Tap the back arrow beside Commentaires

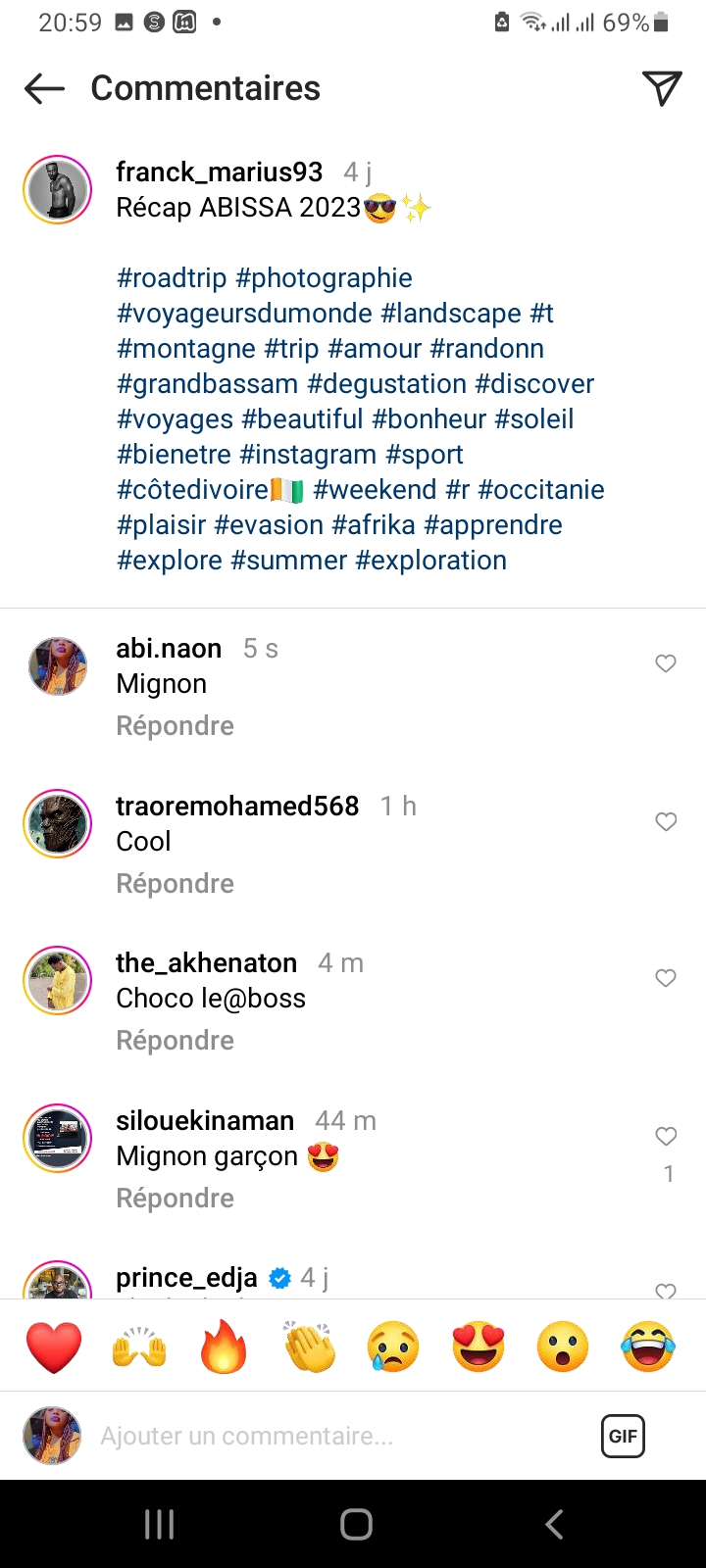(x=44, y=88)
